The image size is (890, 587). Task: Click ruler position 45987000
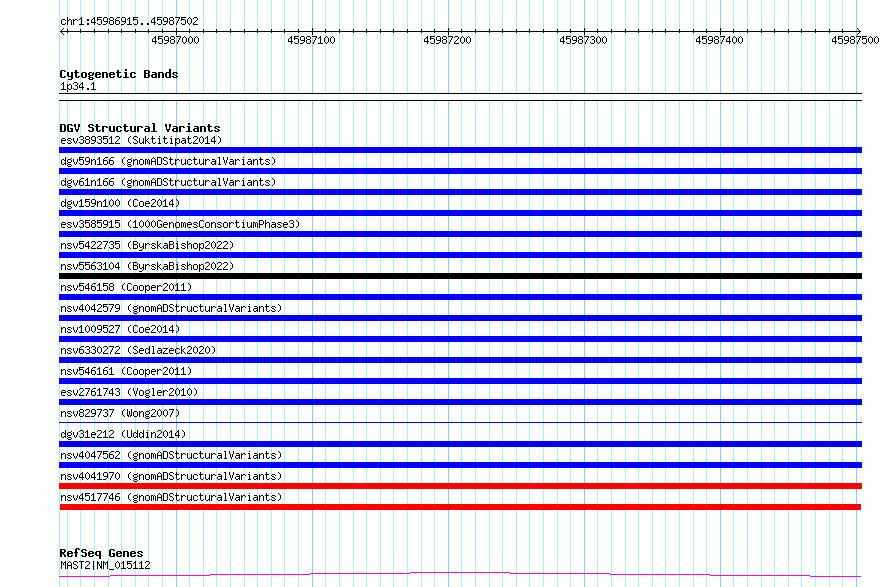pos(175,40)
